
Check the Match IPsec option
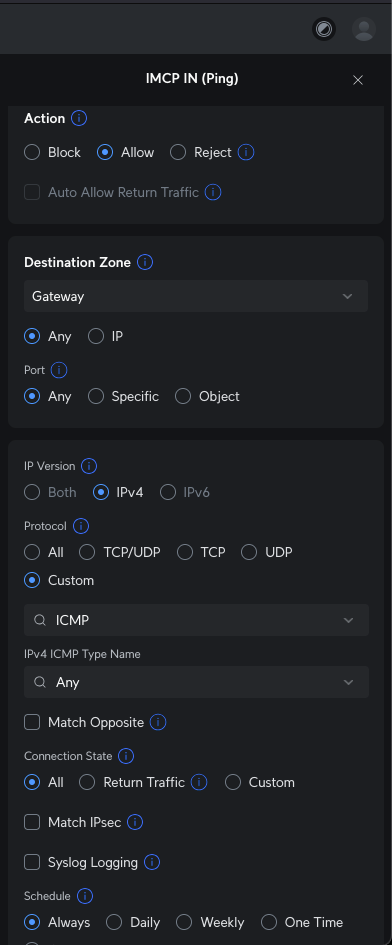[x=32, y=822]
